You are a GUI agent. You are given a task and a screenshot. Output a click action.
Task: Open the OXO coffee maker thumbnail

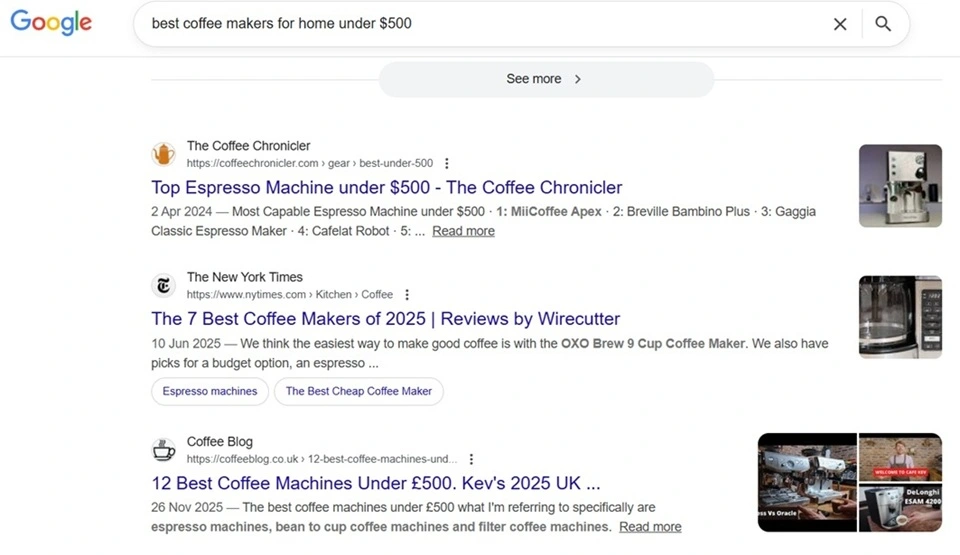click(x=900, y=317)
